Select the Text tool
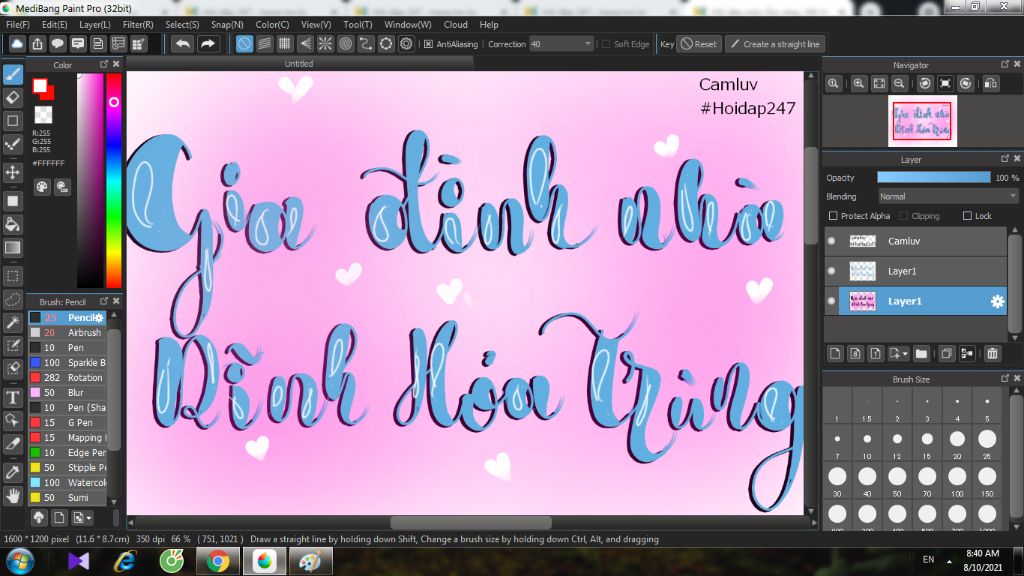Image resolution: width=1024 pixels, height=576 pixels. [12, 397]
